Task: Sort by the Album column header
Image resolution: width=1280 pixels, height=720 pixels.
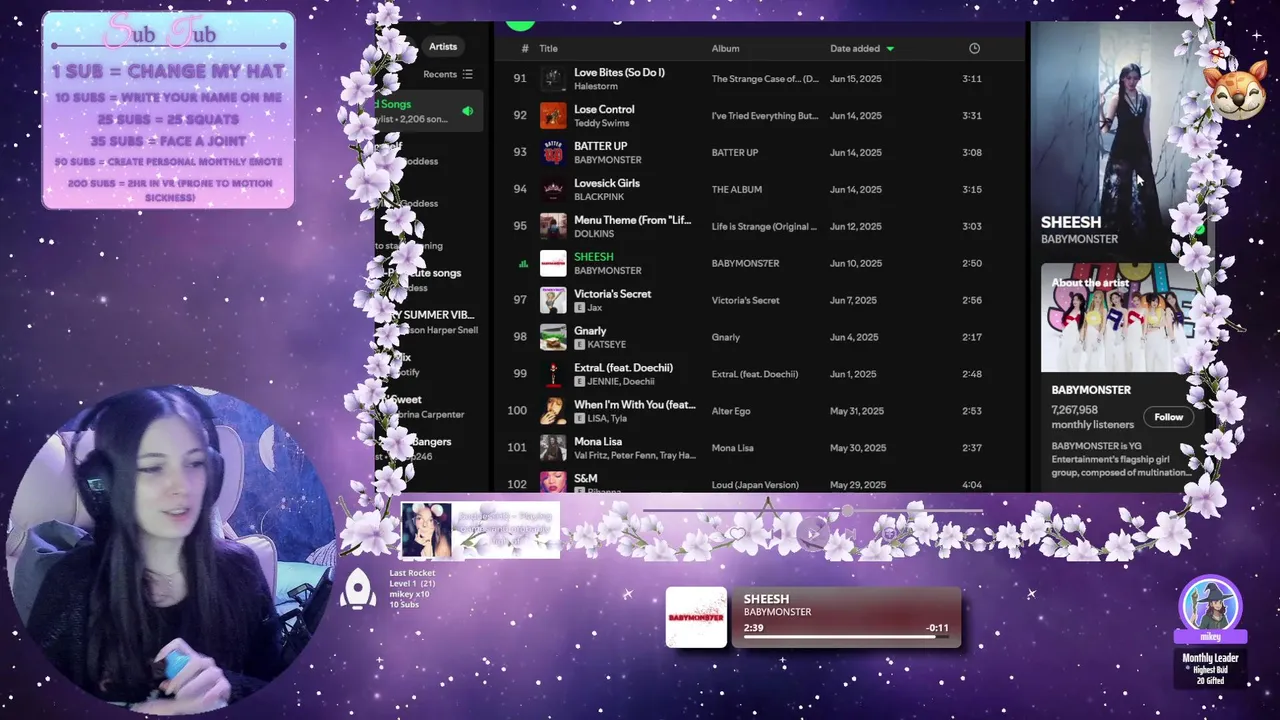Action: pyautogui.click(x=725, y=48)
